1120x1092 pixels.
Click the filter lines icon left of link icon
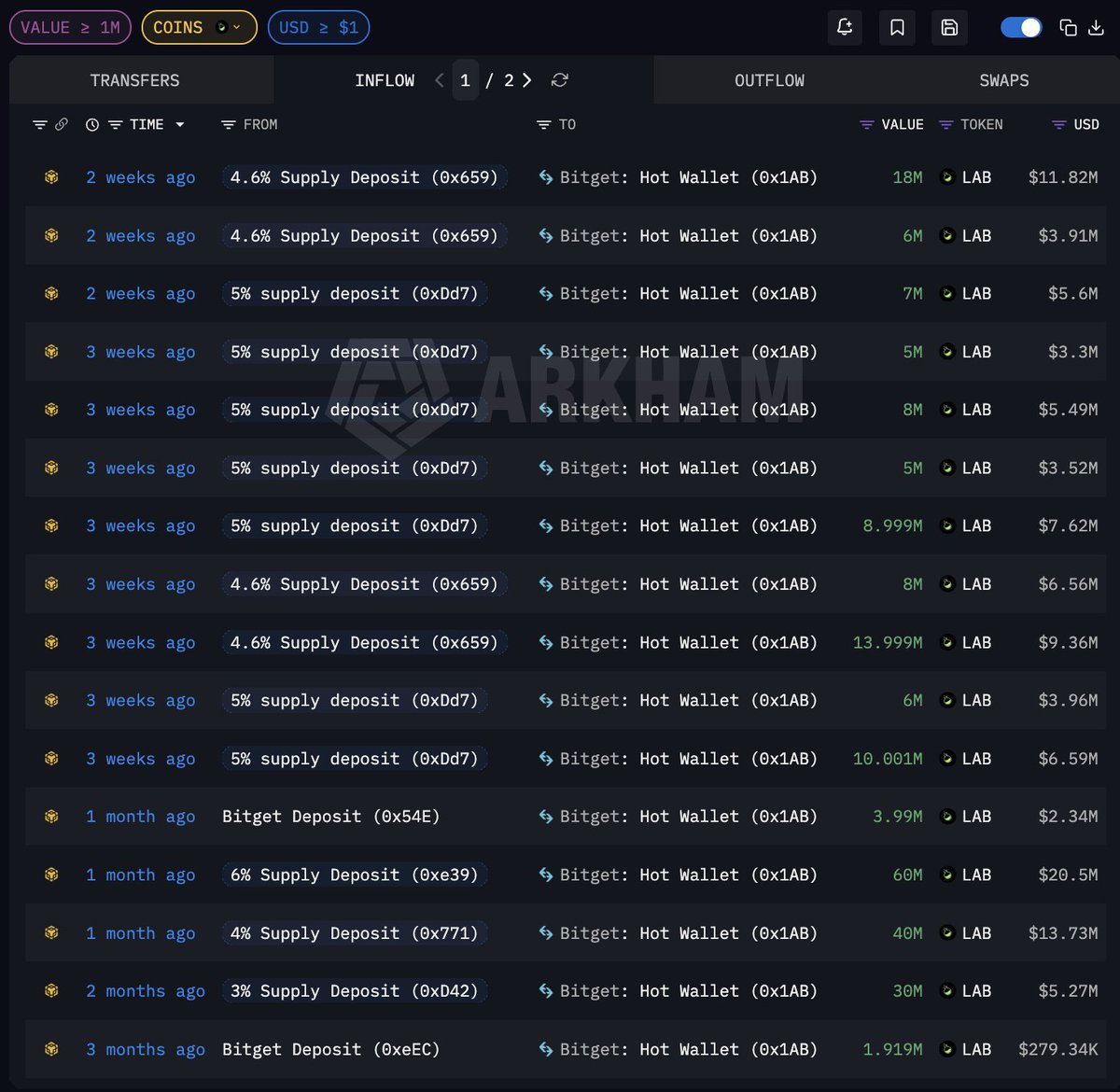point(40,124)
